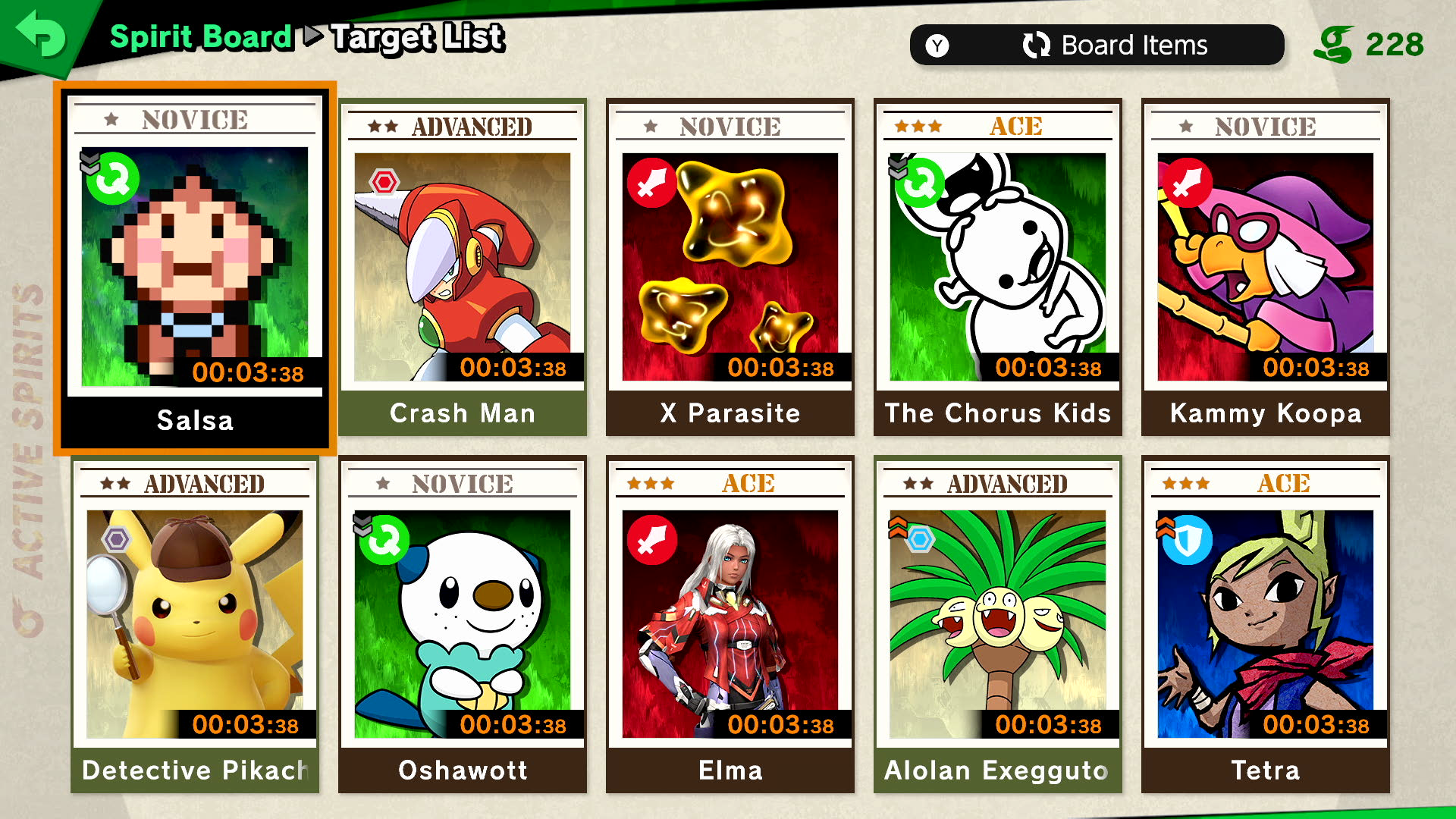
Task: Click the blue shield-type icon on Tetra
Action: coord(1187,540)
